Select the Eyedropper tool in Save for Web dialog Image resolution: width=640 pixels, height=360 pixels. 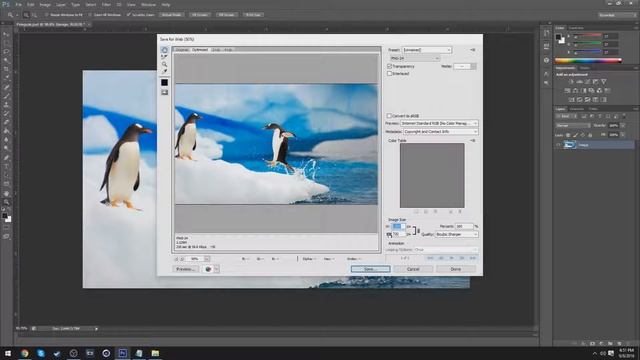pyautogui.click(x=164, y=72)
